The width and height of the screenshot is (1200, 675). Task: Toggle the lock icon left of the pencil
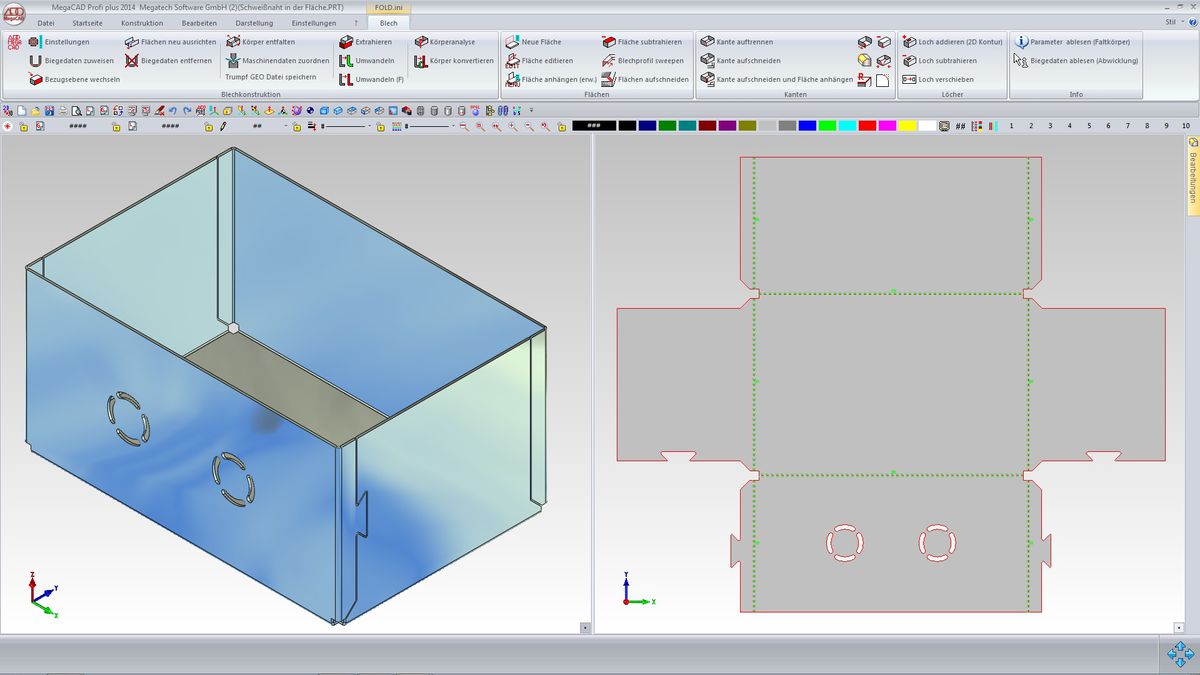click(209, 127)
